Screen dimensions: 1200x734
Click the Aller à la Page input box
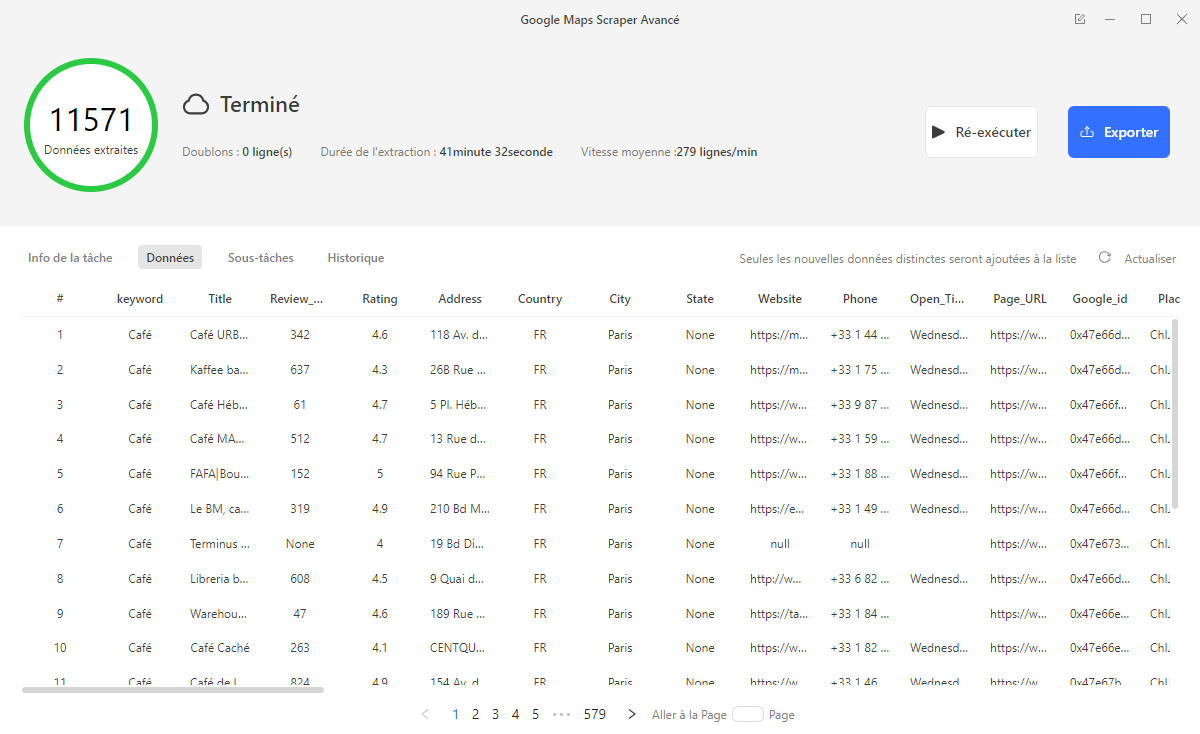point(748,714)
